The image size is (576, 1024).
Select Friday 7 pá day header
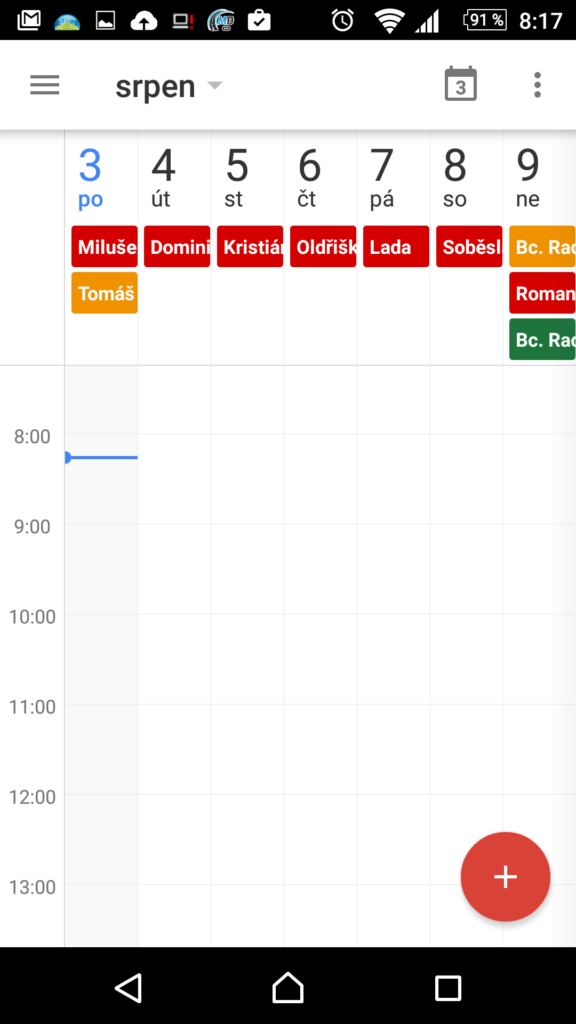(x=382, y=177)
